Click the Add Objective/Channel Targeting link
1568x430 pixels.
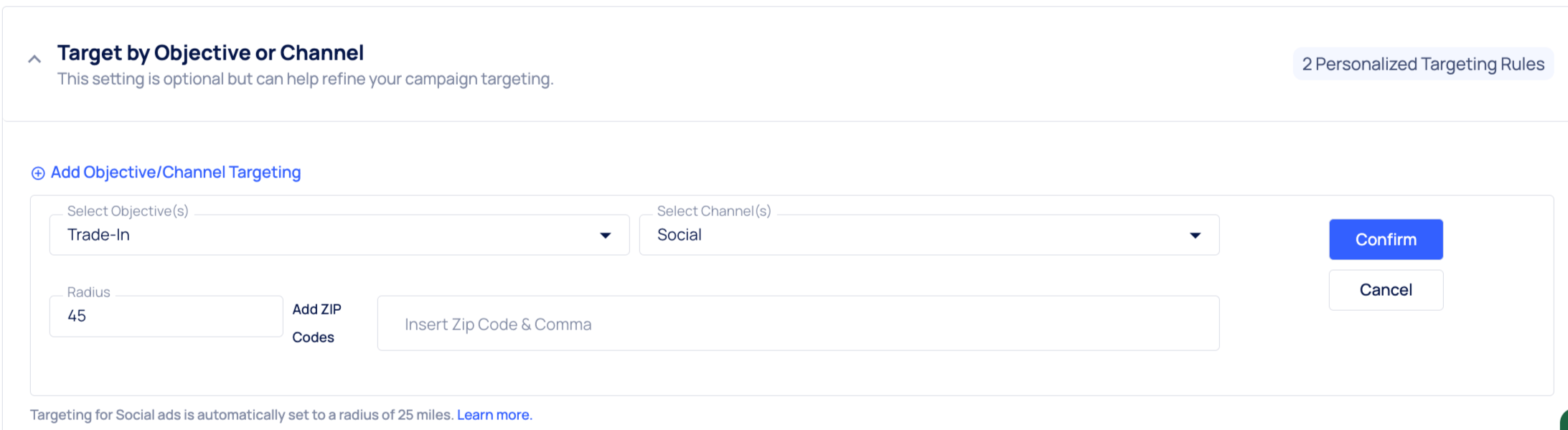coord(176,172)
